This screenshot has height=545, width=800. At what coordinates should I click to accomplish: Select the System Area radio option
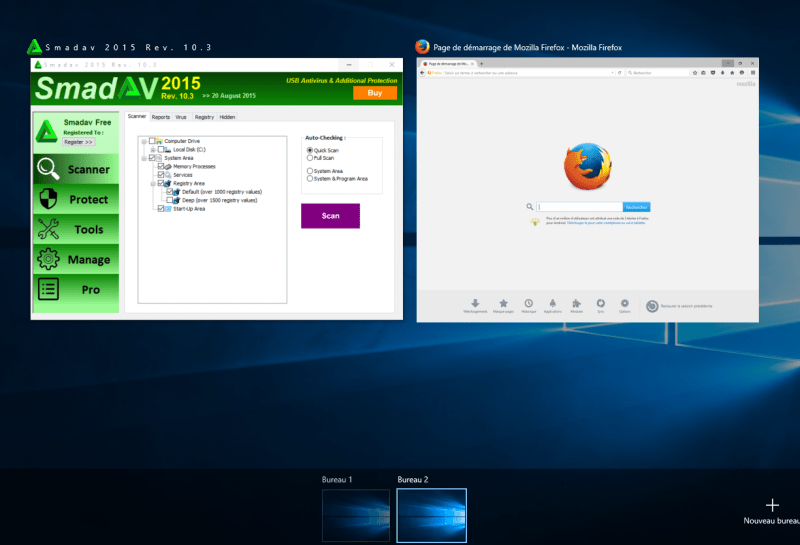[310, 171]
